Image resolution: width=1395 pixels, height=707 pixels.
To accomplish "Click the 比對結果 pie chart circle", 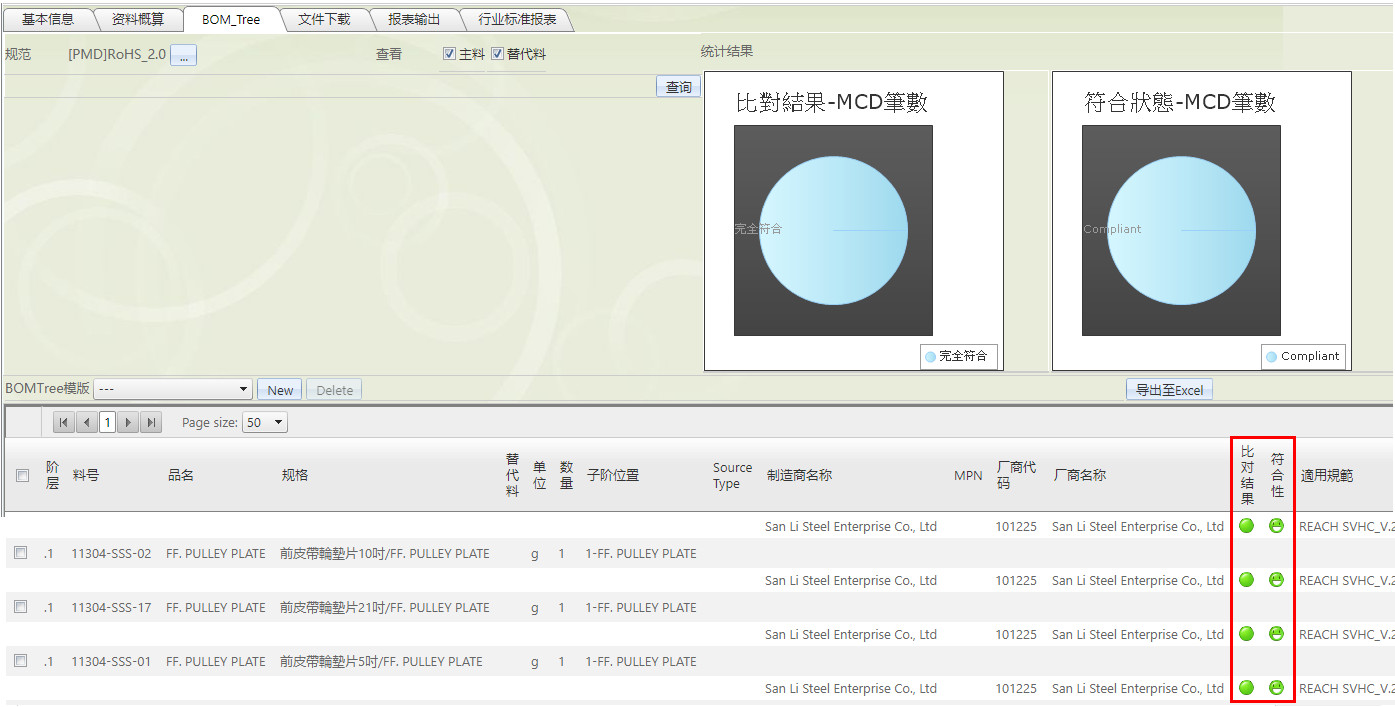I will (x=833, y=230).
